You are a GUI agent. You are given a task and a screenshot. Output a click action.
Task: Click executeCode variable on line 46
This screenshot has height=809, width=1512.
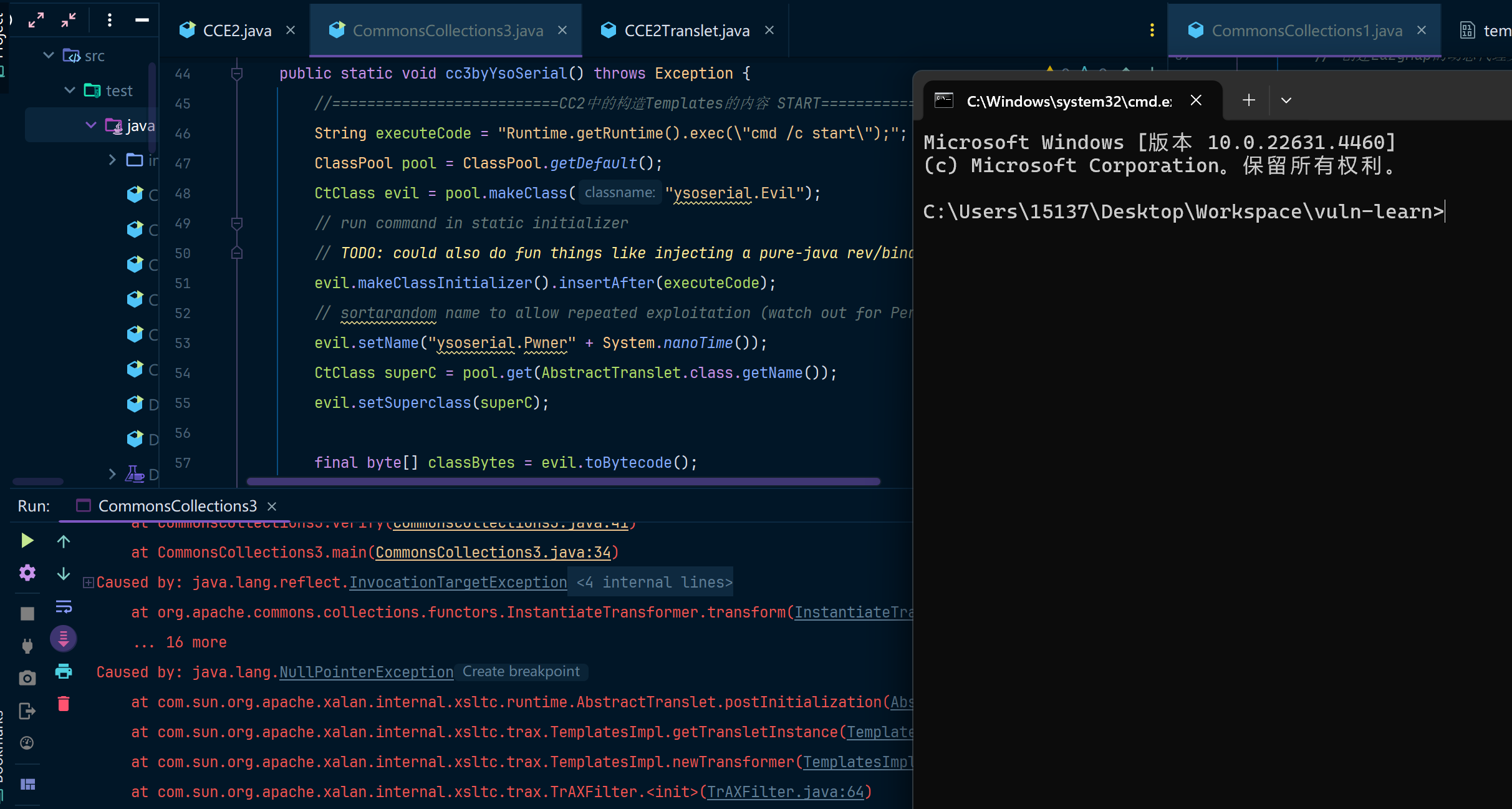pos(423,133)
